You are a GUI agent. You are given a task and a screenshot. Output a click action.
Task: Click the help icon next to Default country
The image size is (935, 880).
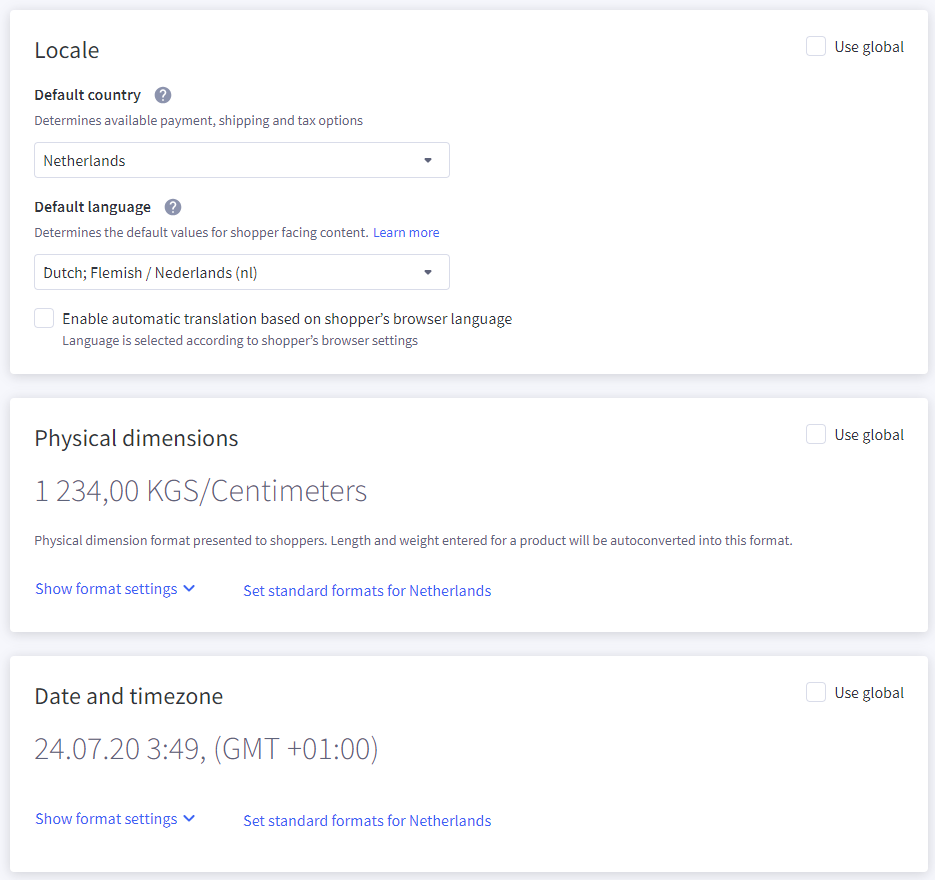click(x=162, y=95)
